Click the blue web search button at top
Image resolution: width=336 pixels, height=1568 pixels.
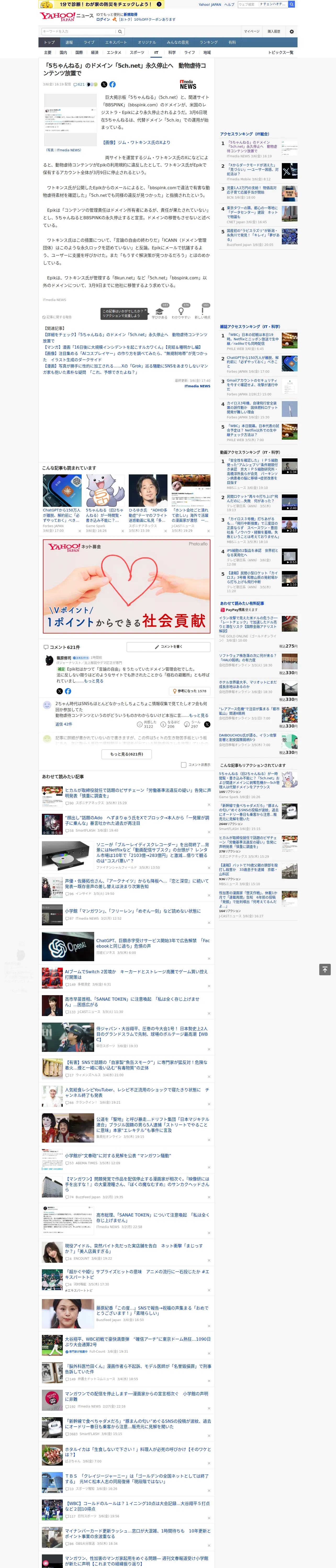click(x=292, y=4)
